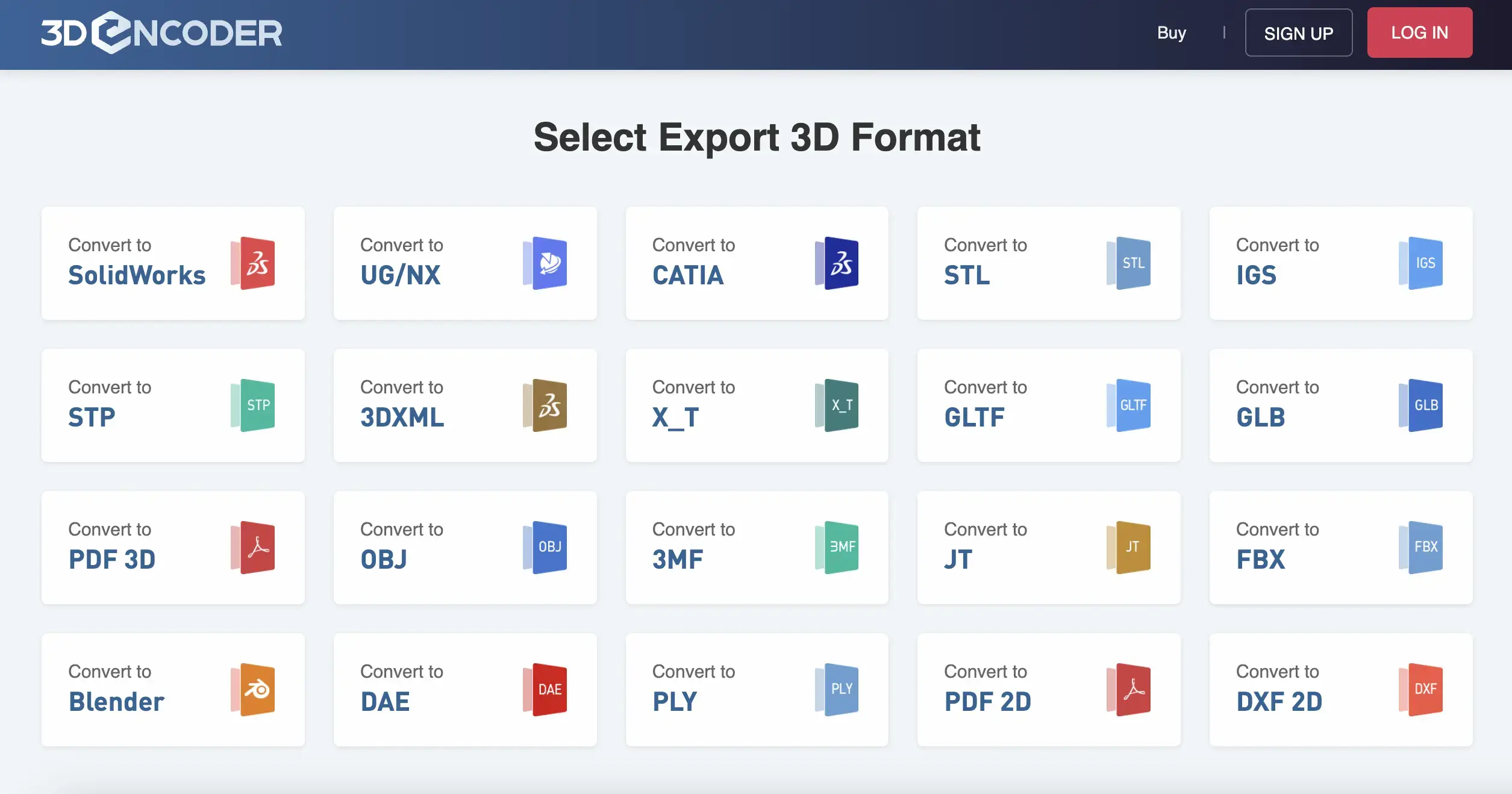Pick the Convert to OBJ option

(464, 547)
